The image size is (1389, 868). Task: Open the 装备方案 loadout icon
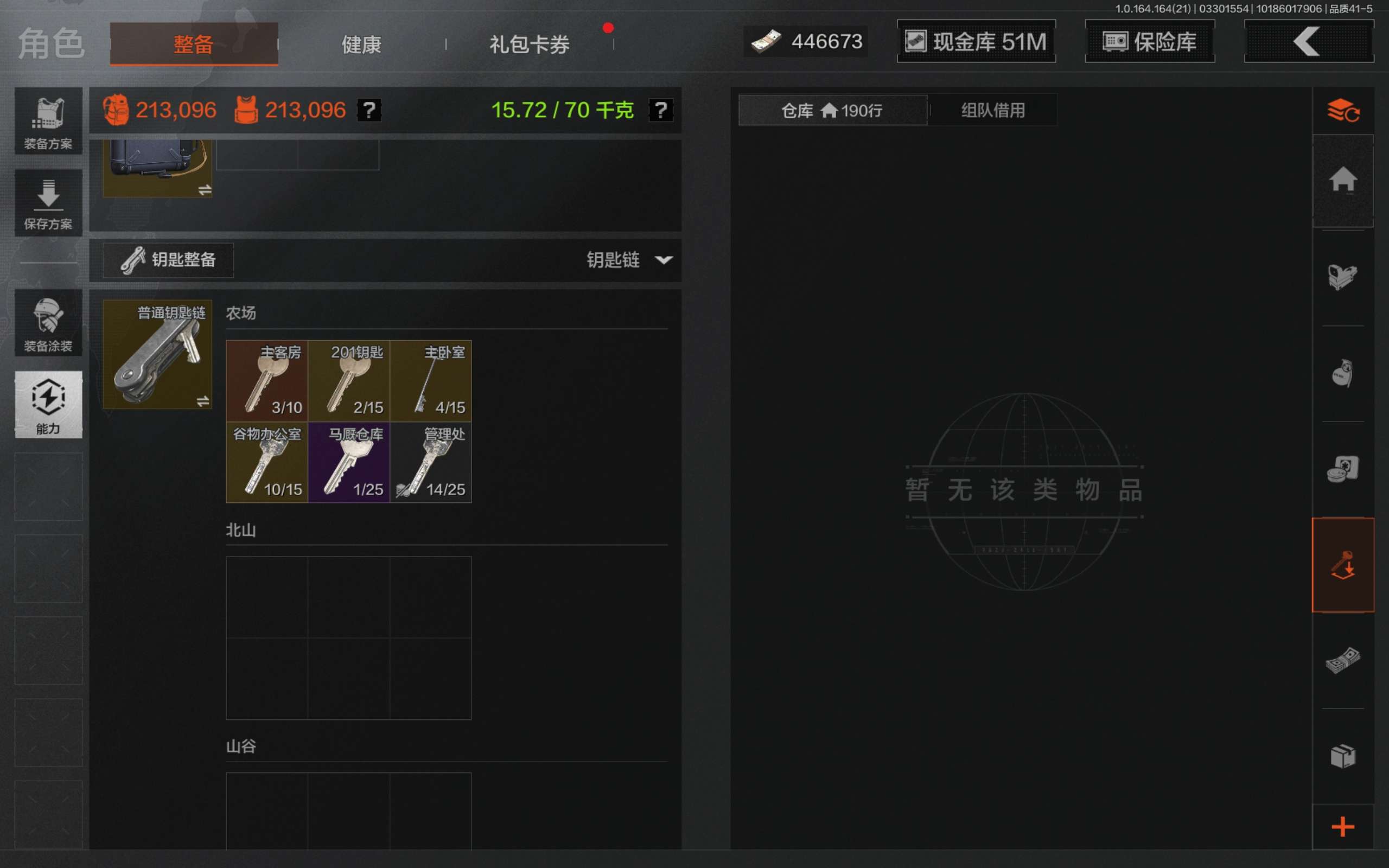pyautogui.click(x=48, y=120)
